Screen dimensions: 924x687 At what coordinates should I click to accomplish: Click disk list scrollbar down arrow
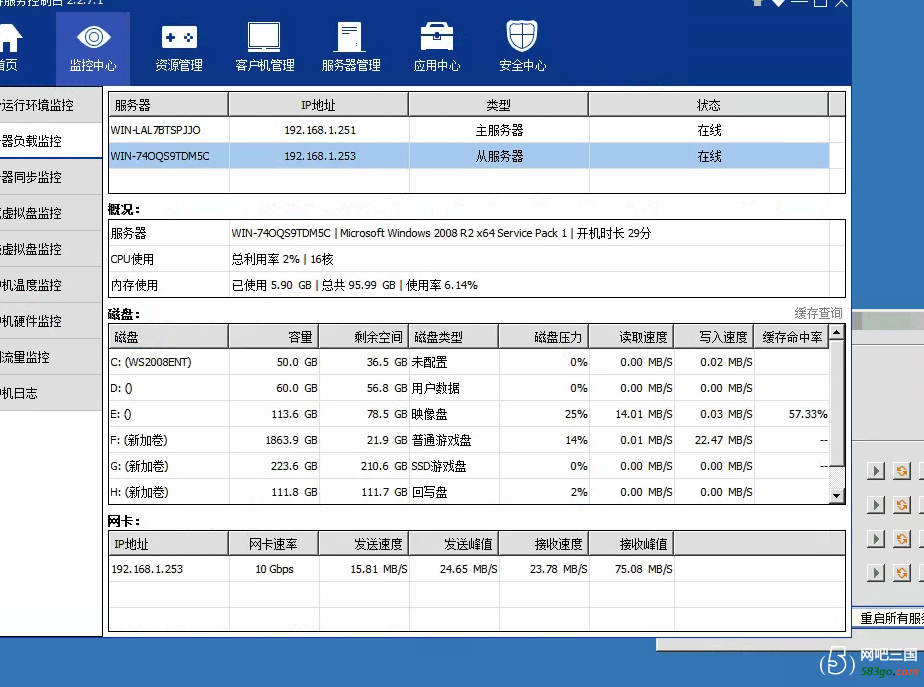(x=838, y=494)
